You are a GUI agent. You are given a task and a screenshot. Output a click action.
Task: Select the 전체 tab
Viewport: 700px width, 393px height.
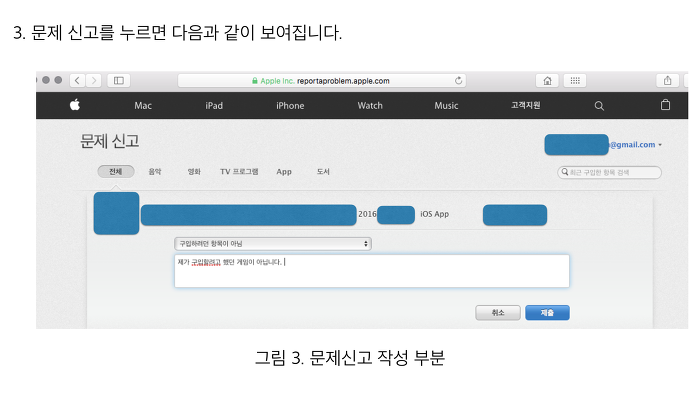pos(116,171)
